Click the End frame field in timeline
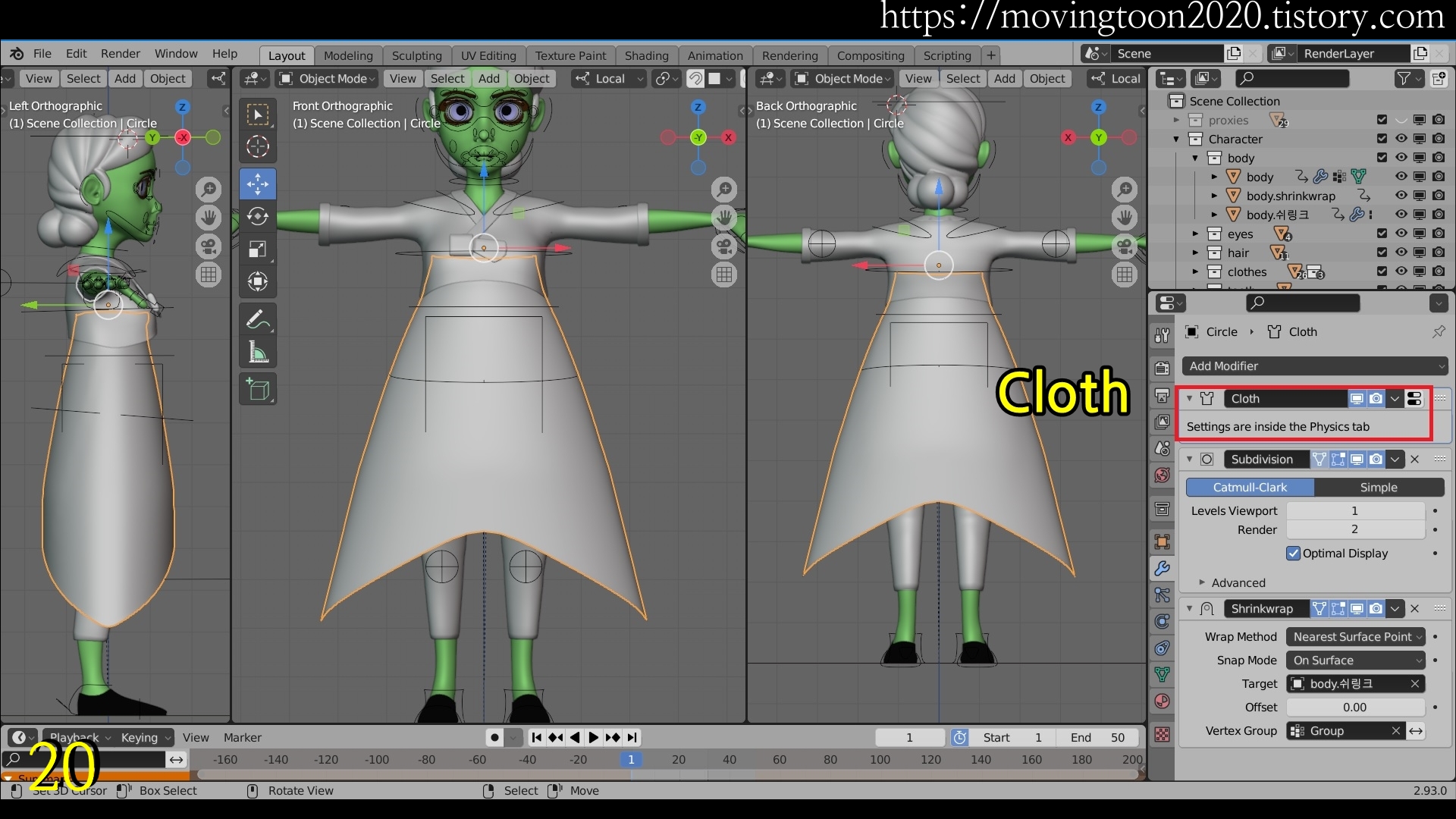Screen dimensions: 1456x819 [x=1097, y=738]
